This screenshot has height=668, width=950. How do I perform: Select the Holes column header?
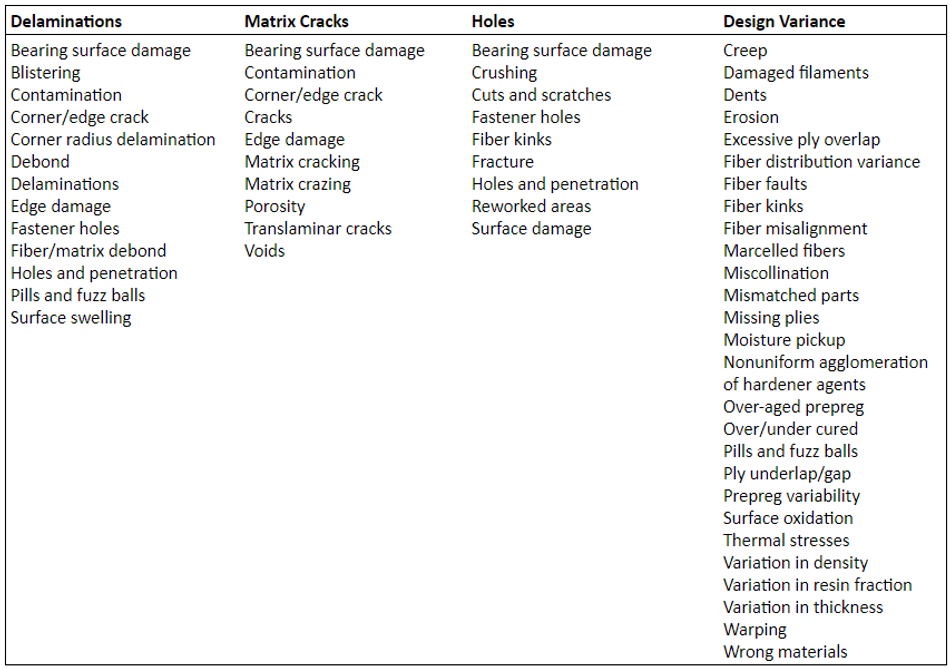[x=493, y=21]
